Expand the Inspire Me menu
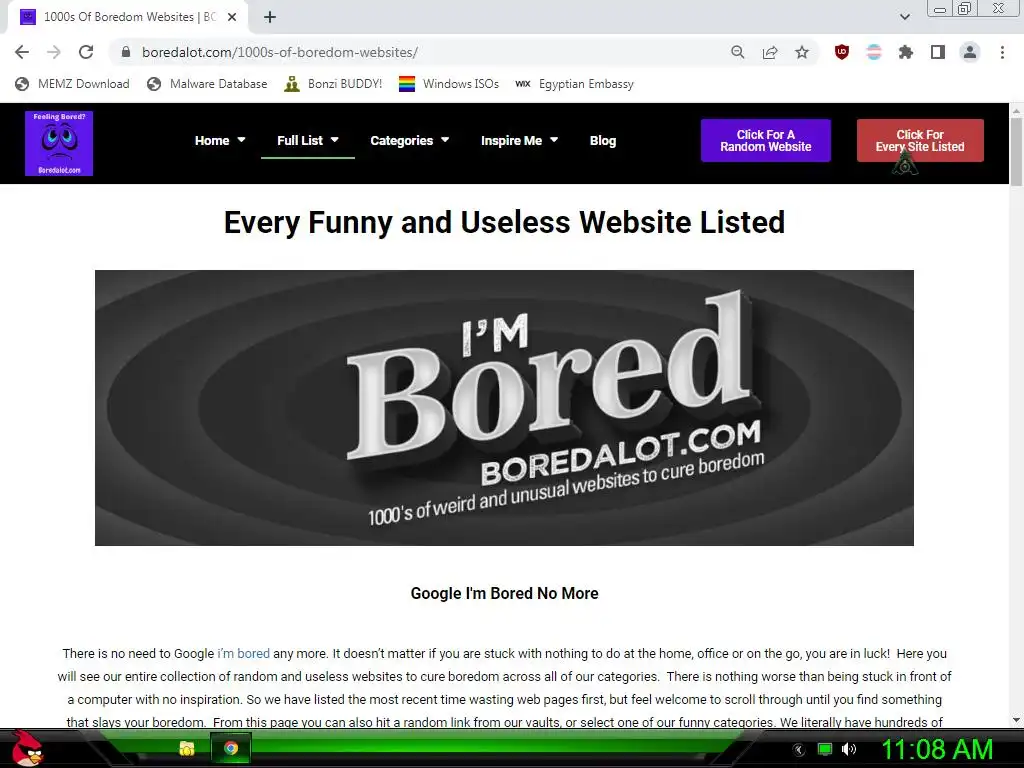1024x768 pixels. pyautogui.click(x=519, y=140)
